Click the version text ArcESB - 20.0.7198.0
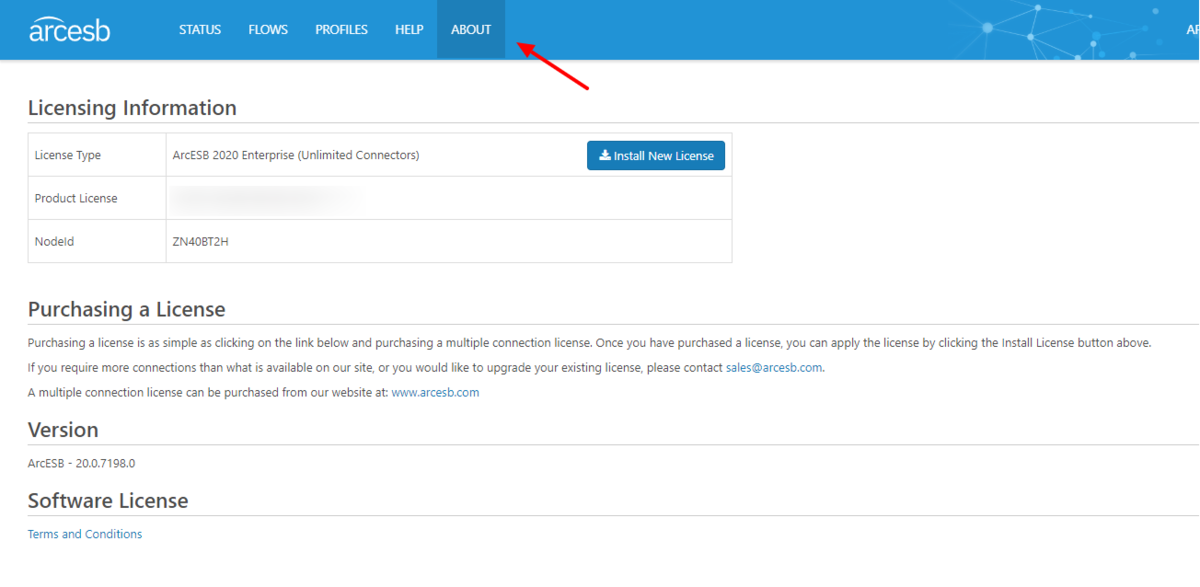 tap(81, 463)
